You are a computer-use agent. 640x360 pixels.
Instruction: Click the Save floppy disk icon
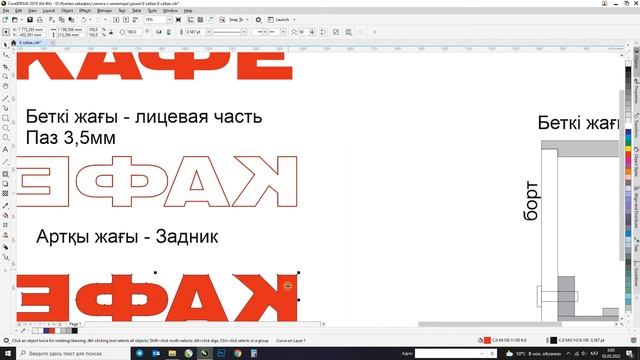(30, 20)
